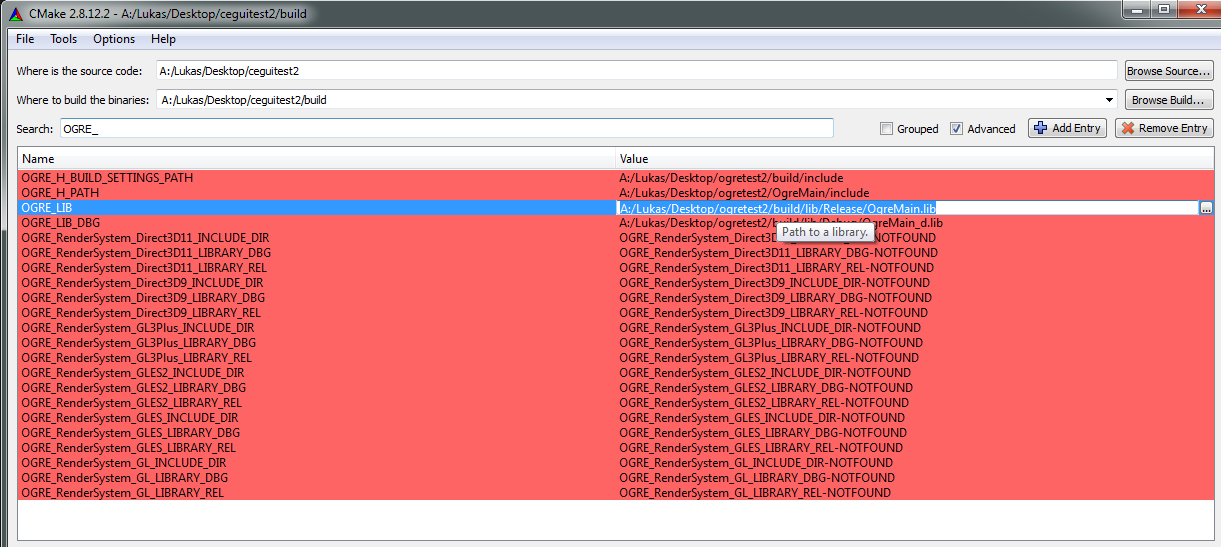The width and height of the screenshot is (1221, 547).
Task: Open the File menu
Action: click(25, 39)
